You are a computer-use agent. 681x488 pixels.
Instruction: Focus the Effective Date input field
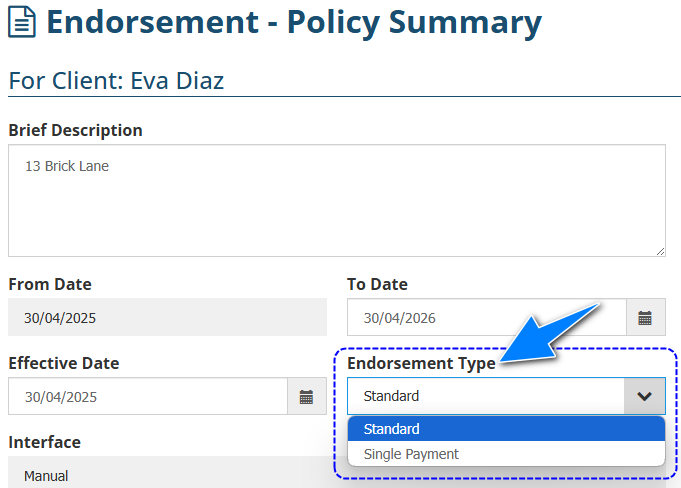click(148, 397)
